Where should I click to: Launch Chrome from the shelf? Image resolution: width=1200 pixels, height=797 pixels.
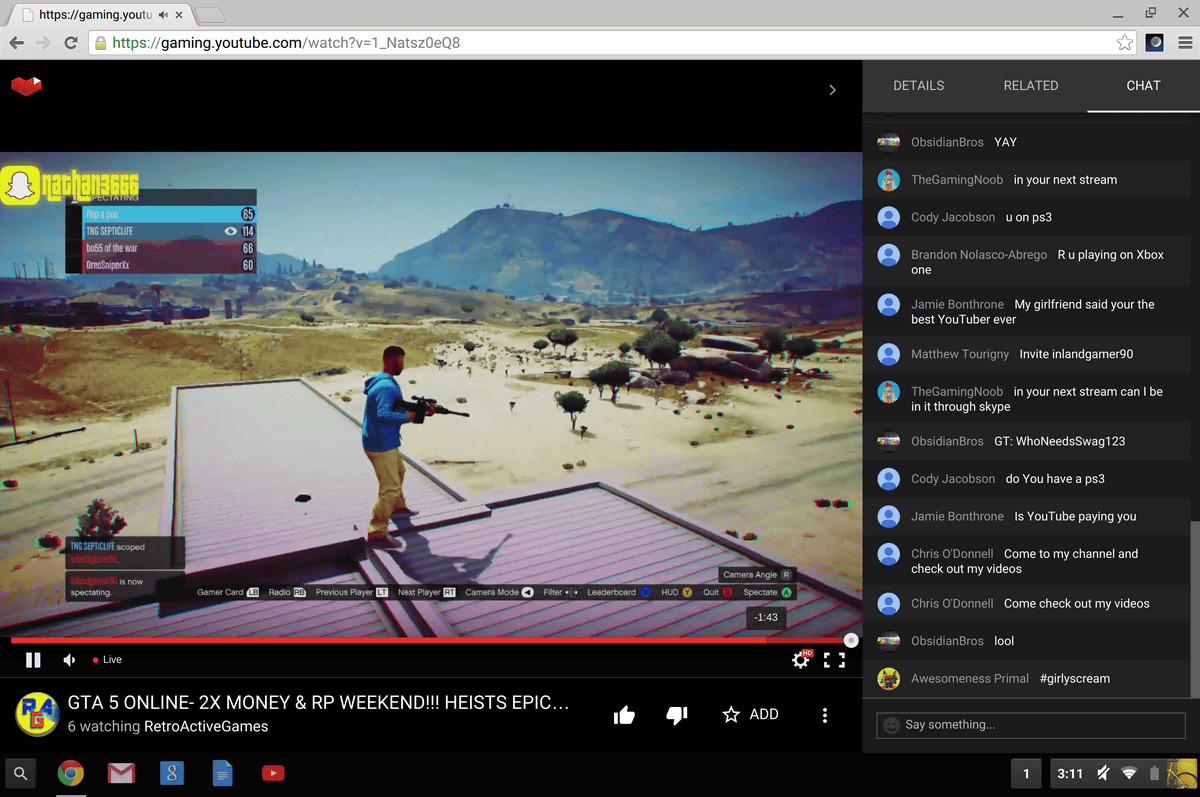pos(71,773)
